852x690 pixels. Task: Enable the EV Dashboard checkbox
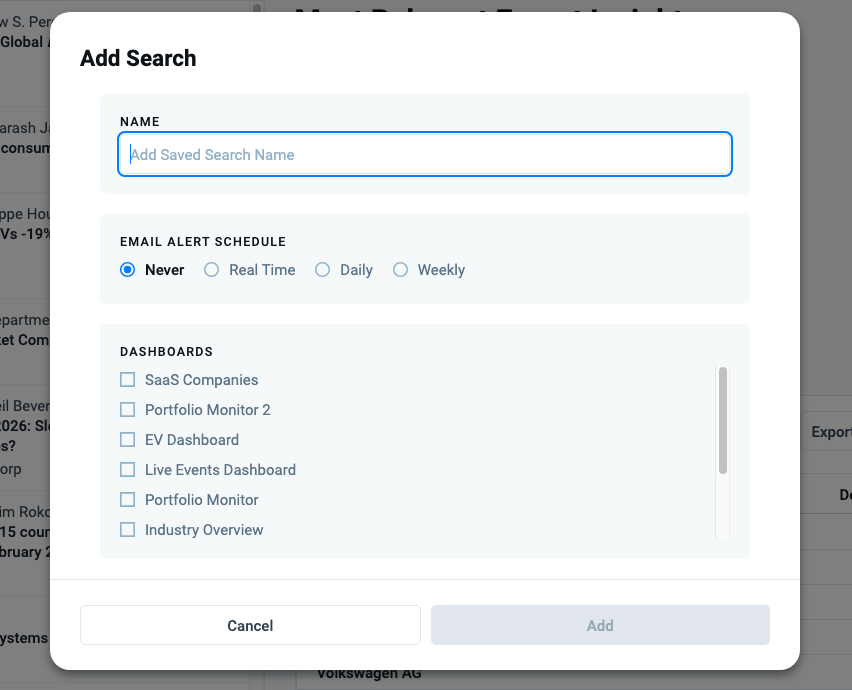(x=127, y=440)
